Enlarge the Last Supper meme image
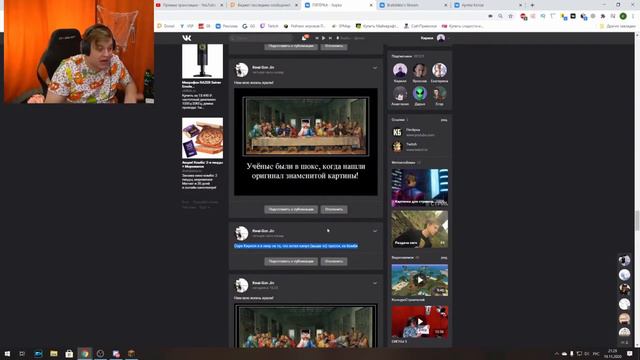Viewport: 640px width, 360px height. coord(306,142)
